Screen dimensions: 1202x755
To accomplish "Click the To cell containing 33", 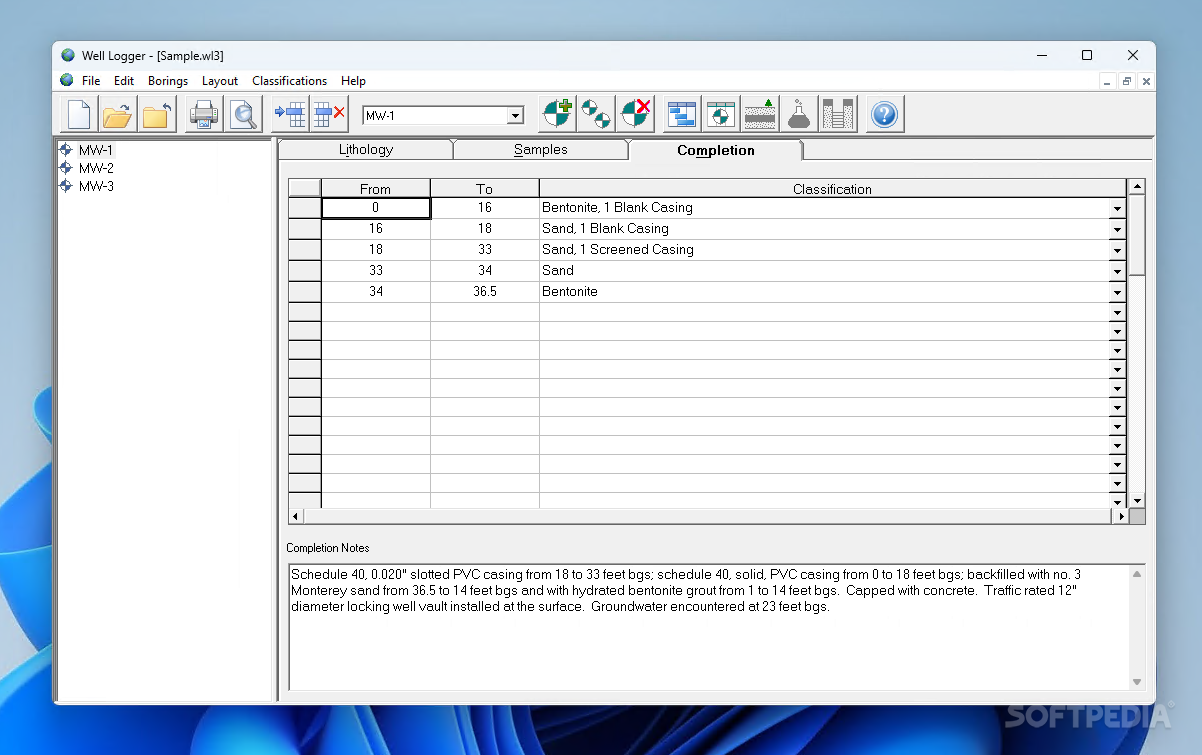I will pyautogui.click(x=485, y=250).
